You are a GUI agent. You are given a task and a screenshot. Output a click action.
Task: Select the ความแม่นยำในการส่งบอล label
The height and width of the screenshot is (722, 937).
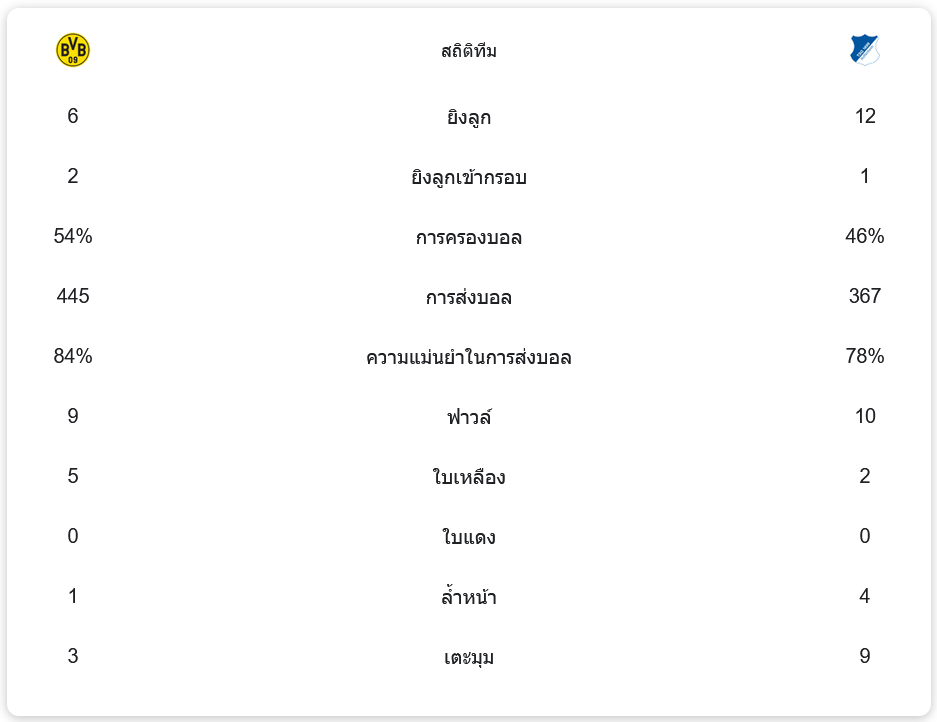coord(468,357)
